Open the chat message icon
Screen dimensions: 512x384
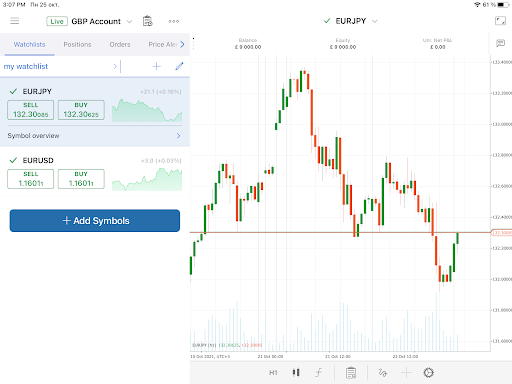pyautogui.click(x=500, y=43)
